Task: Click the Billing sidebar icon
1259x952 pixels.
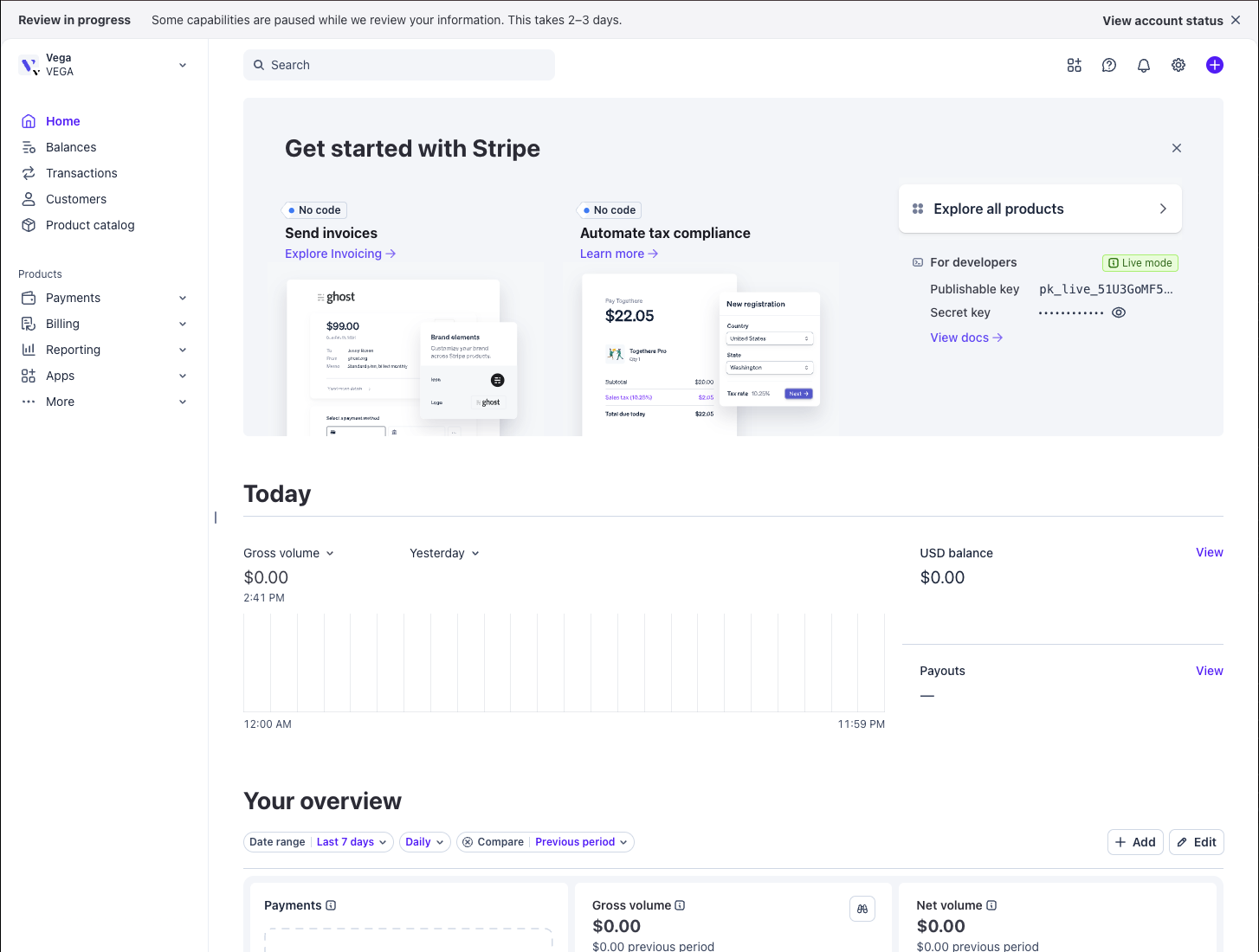Action: coord(29,324)
